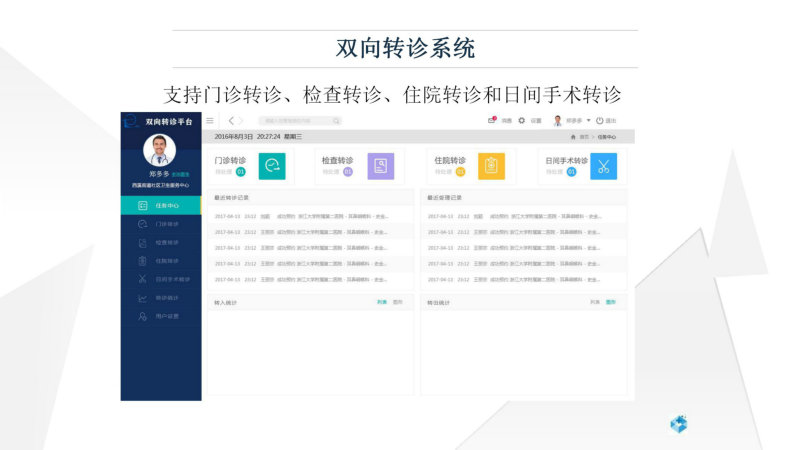Viewport: 800px width, 450px height.
Task: Click the 双向转诊平台 title text
Action: [x=169, y=121]
